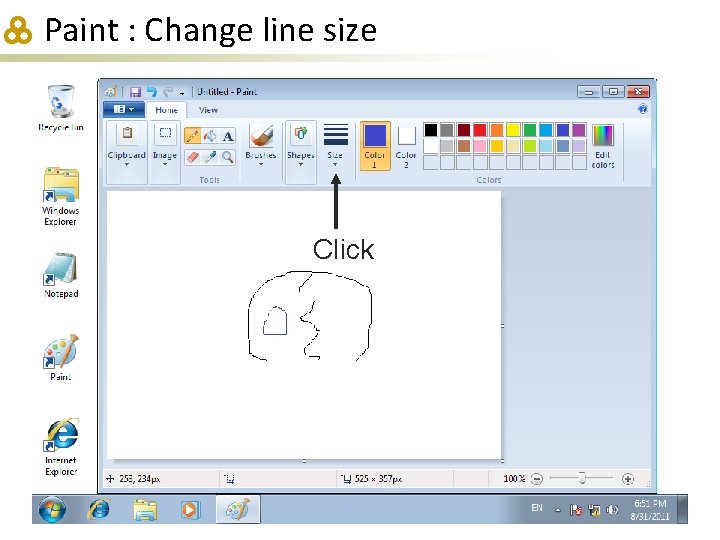Open the Recycle Bin desktop icon
Screen dimensions: 720x540
point(61,108)
